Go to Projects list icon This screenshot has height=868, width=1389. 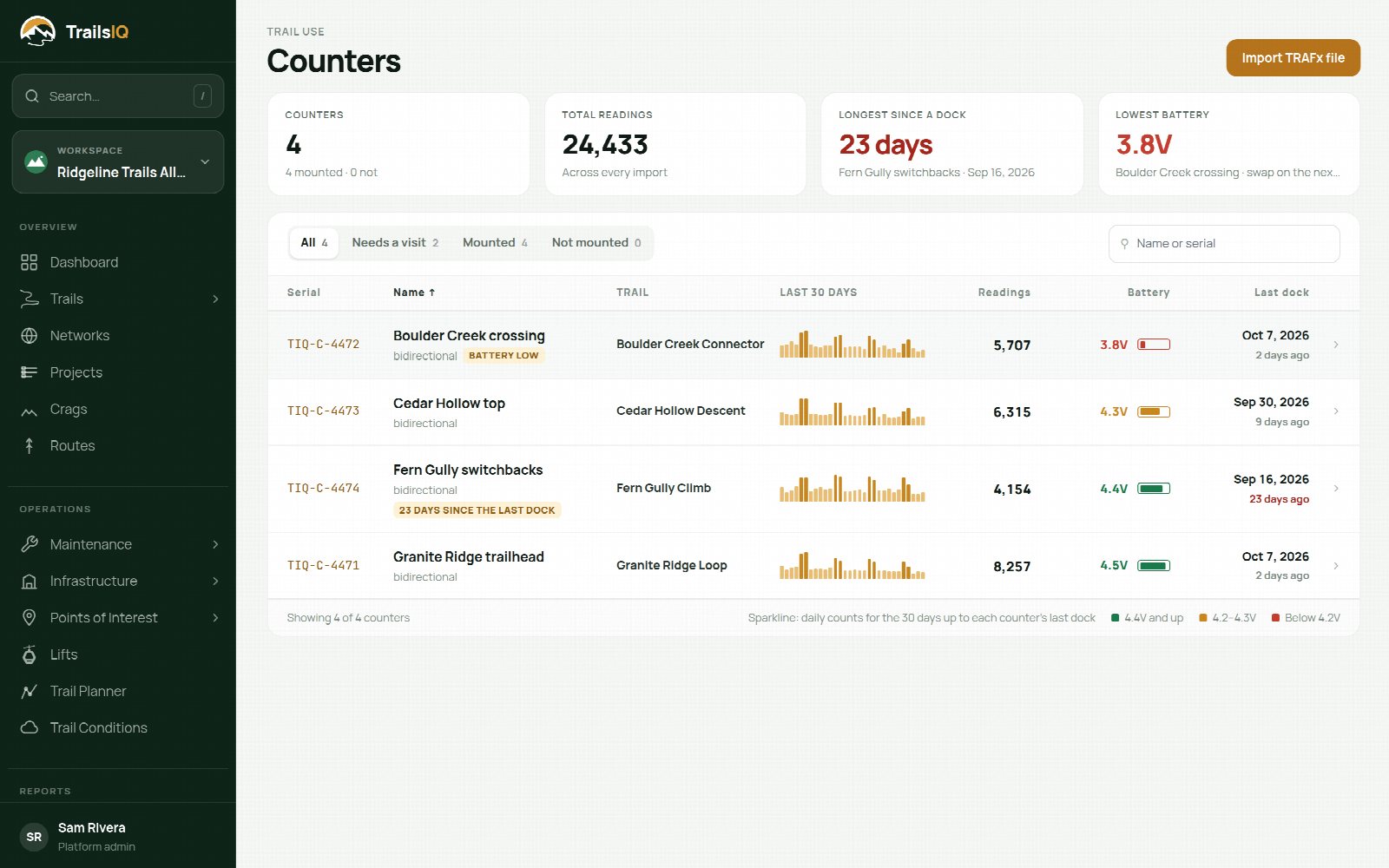30,372
